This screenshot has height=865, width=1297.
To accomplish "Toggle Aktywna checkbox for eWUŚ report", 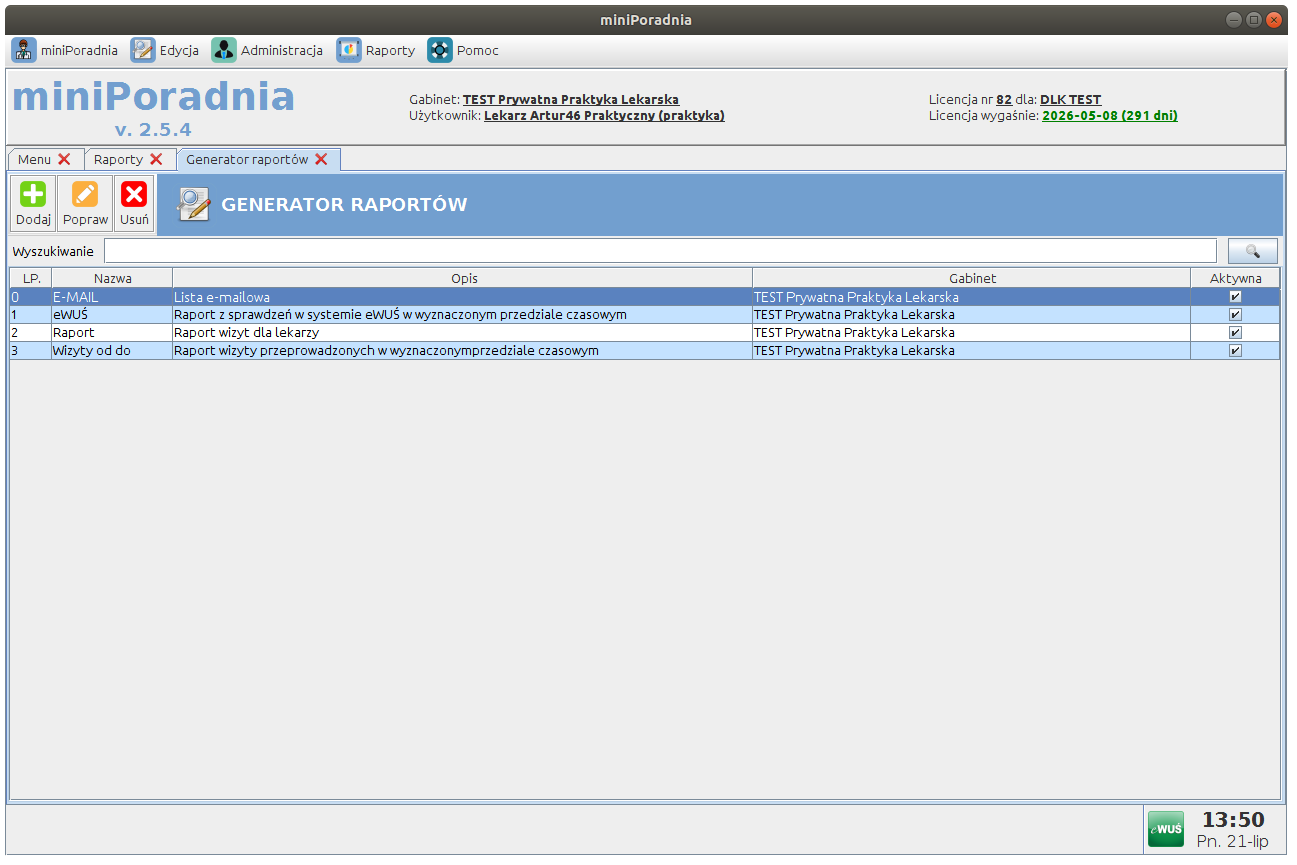I will tap(1235, 315).
